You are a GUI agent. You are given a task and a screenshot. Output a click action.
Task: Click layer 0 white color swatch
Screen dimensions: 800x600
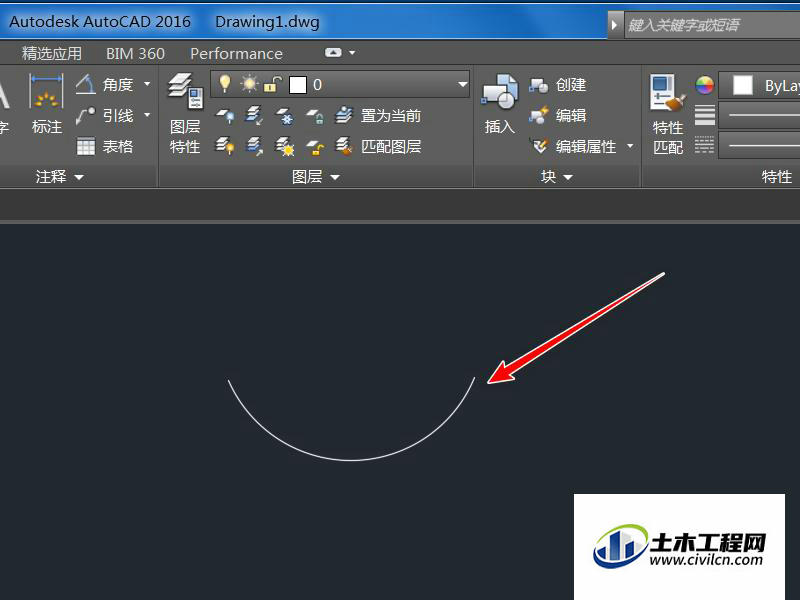pos(298,85)
